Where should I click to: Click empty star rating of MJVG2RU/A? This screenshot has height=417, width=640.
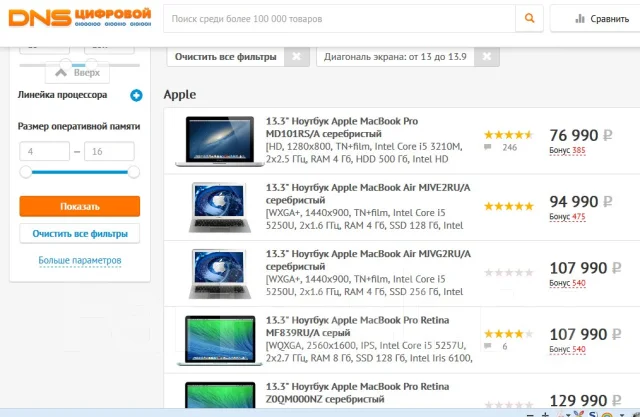509,273
